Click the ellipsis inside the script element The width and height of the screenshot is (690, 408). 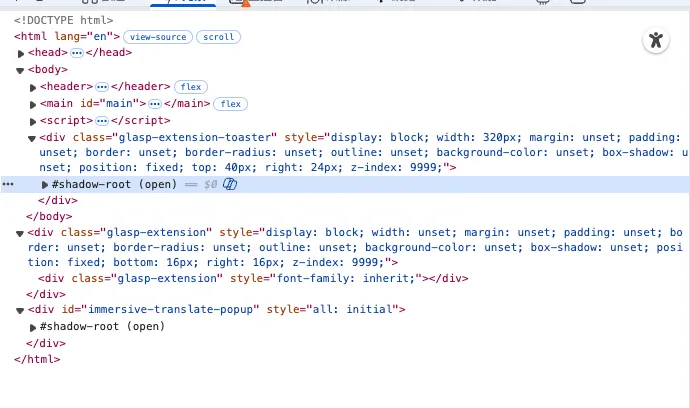[x=102, y=121]
